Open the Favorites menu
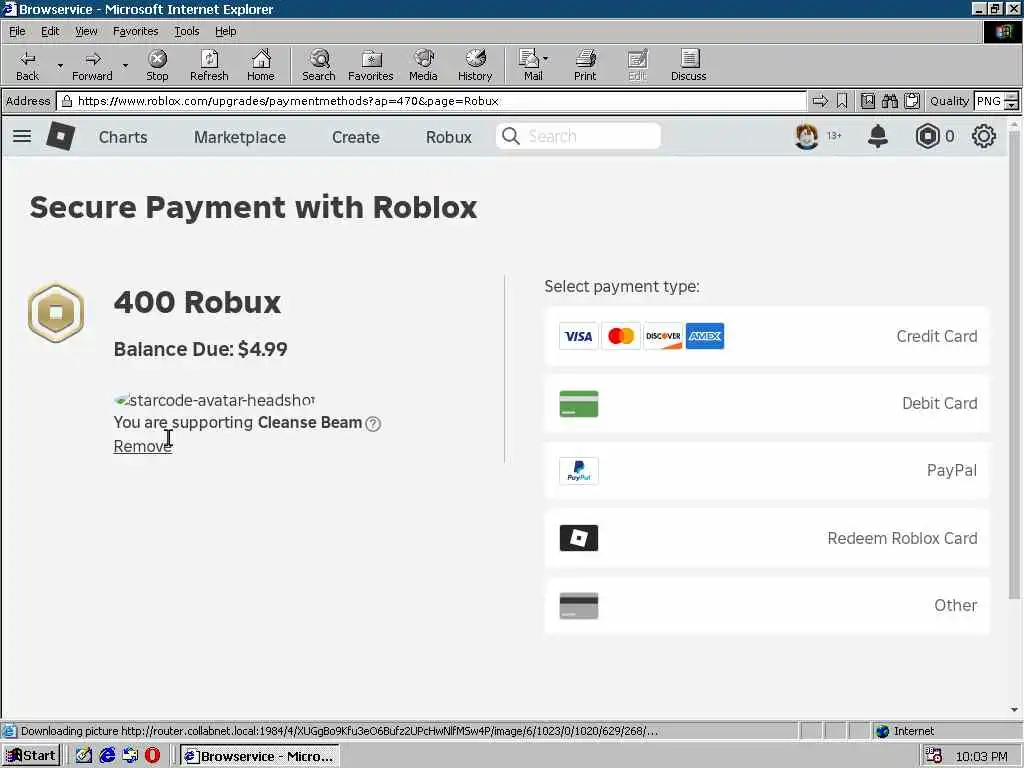This screenshot has width=1024, height=768. (135, 31)
